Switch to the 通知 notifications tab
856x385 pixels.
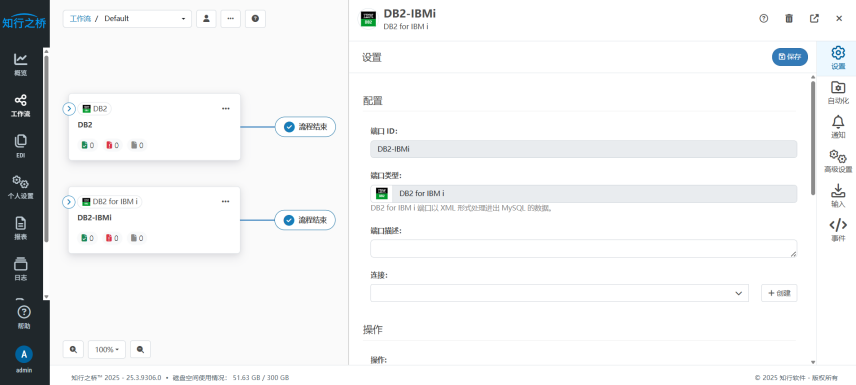click(x=838, y=127)
